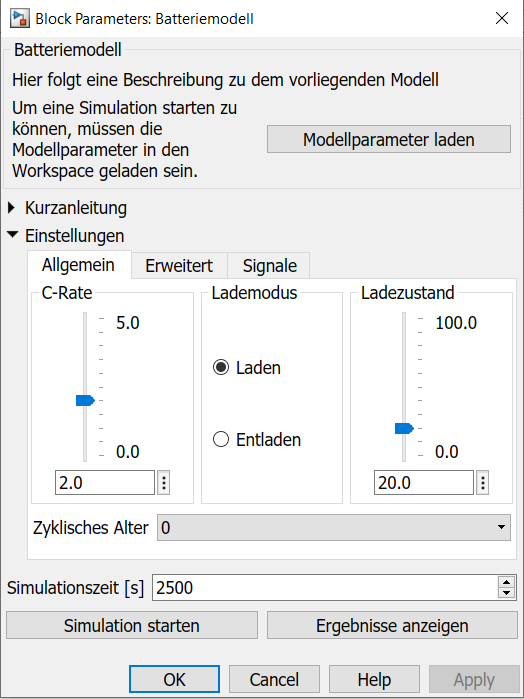Confirm with the OK button

click(x=174, y=679)
